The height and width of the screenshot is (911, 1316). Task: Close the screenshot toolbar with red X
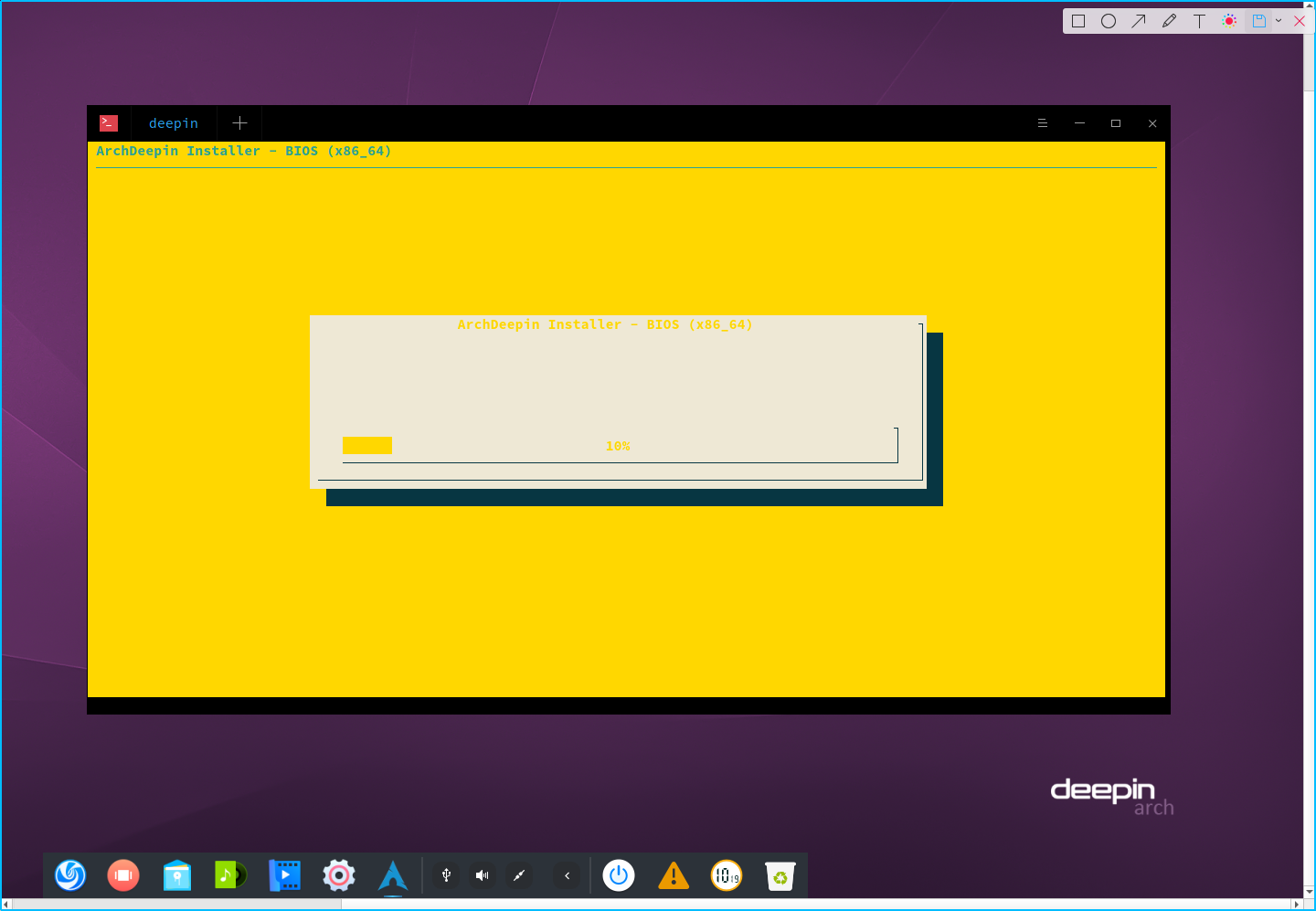tap(1299, 21)
